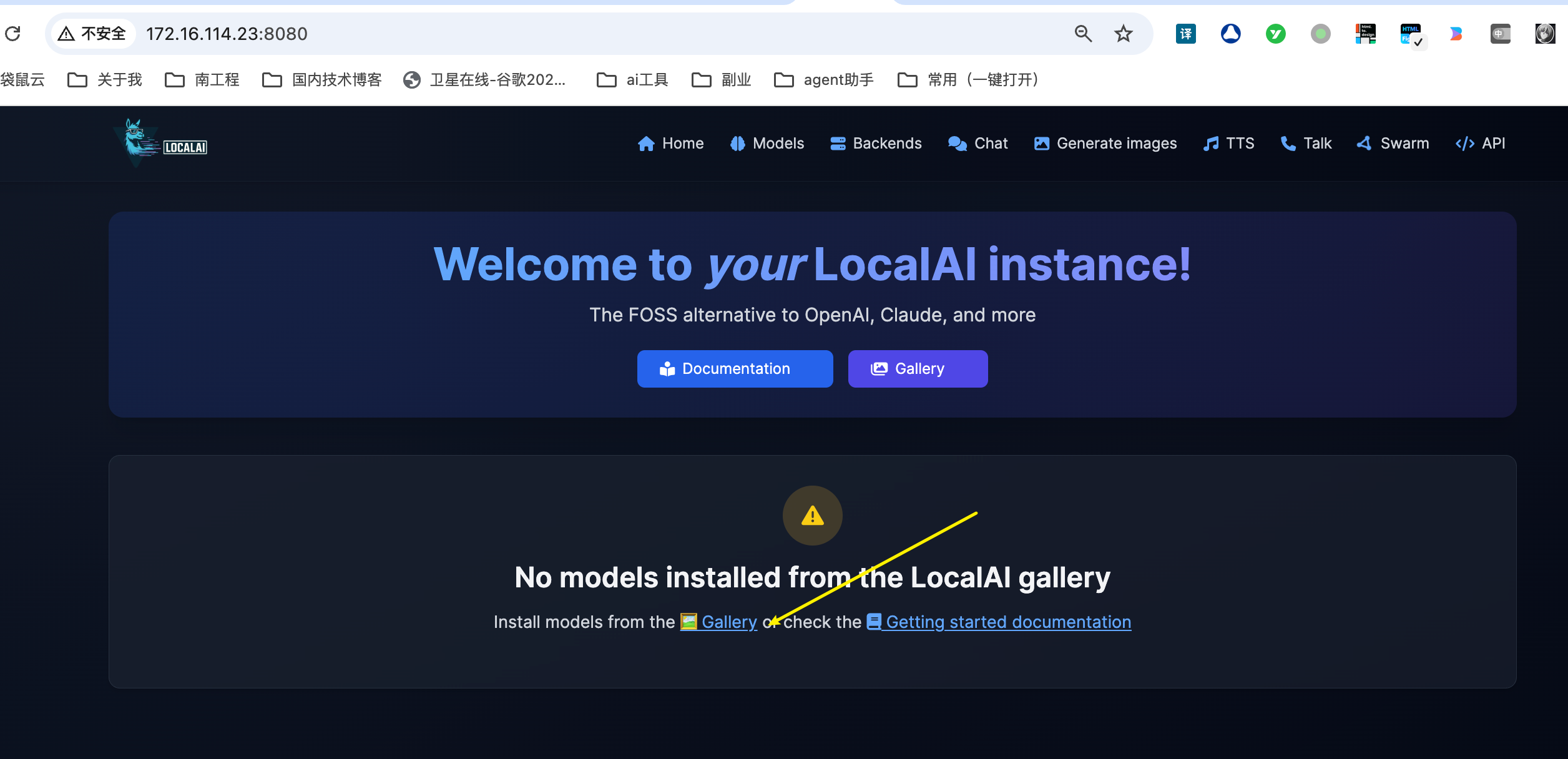The width and height of the screenshot is (1568, 759).
Task: Click the purple Gallery button
Action: (x=918, y=369)
